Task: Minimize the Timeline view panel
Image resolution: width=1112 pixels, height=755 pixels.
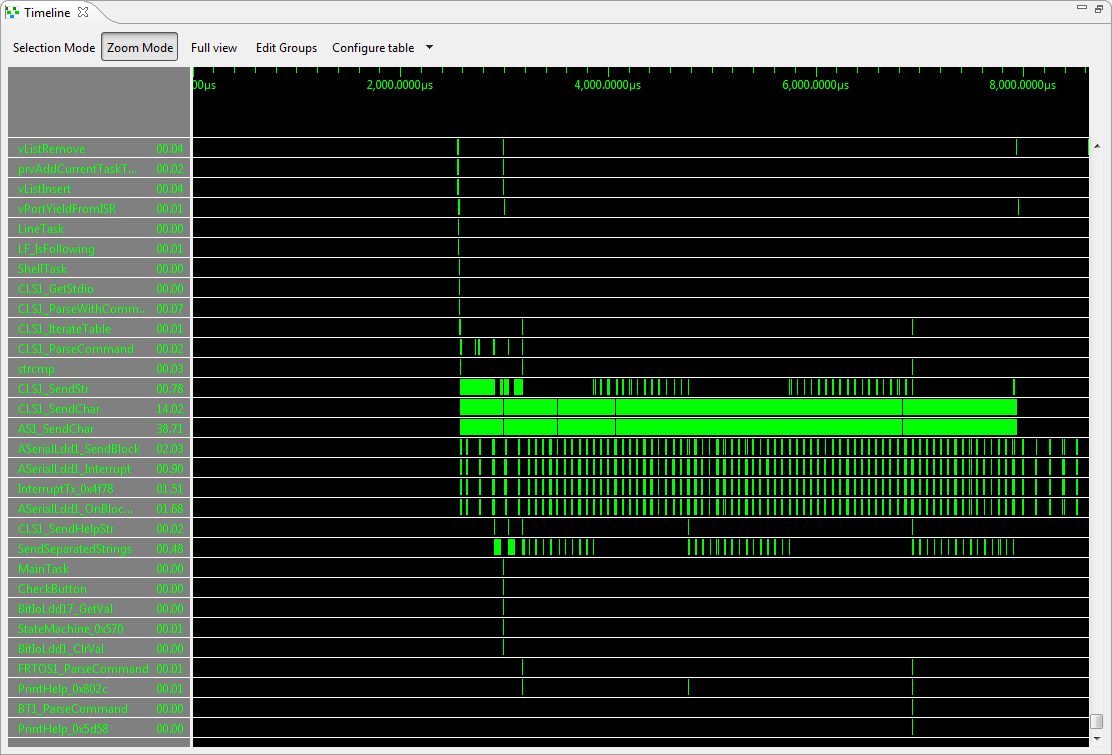Action: point(1083,9)
